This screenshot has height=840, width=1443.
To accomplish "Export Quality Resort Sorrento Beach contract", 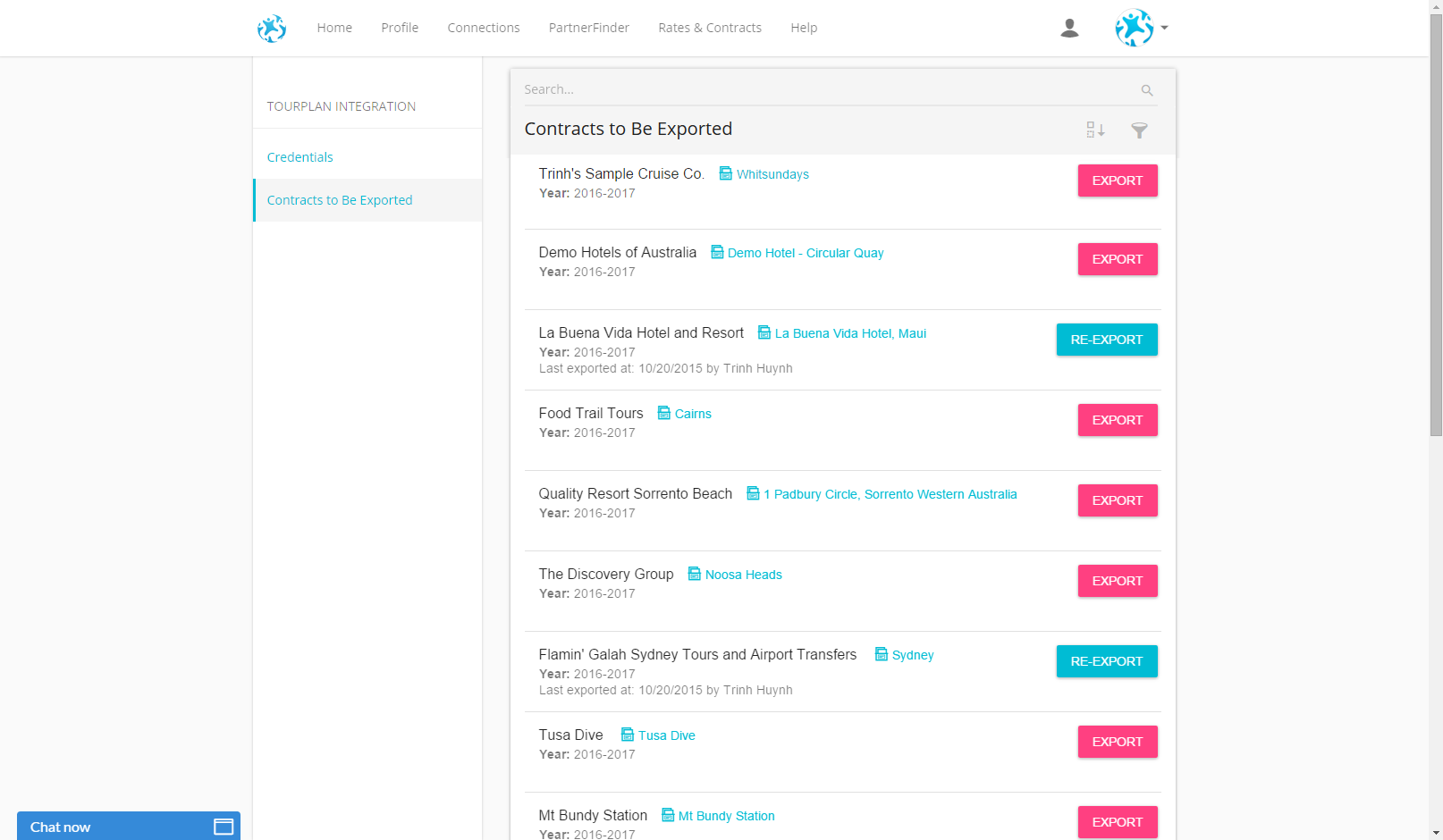I will point(1118,500).
